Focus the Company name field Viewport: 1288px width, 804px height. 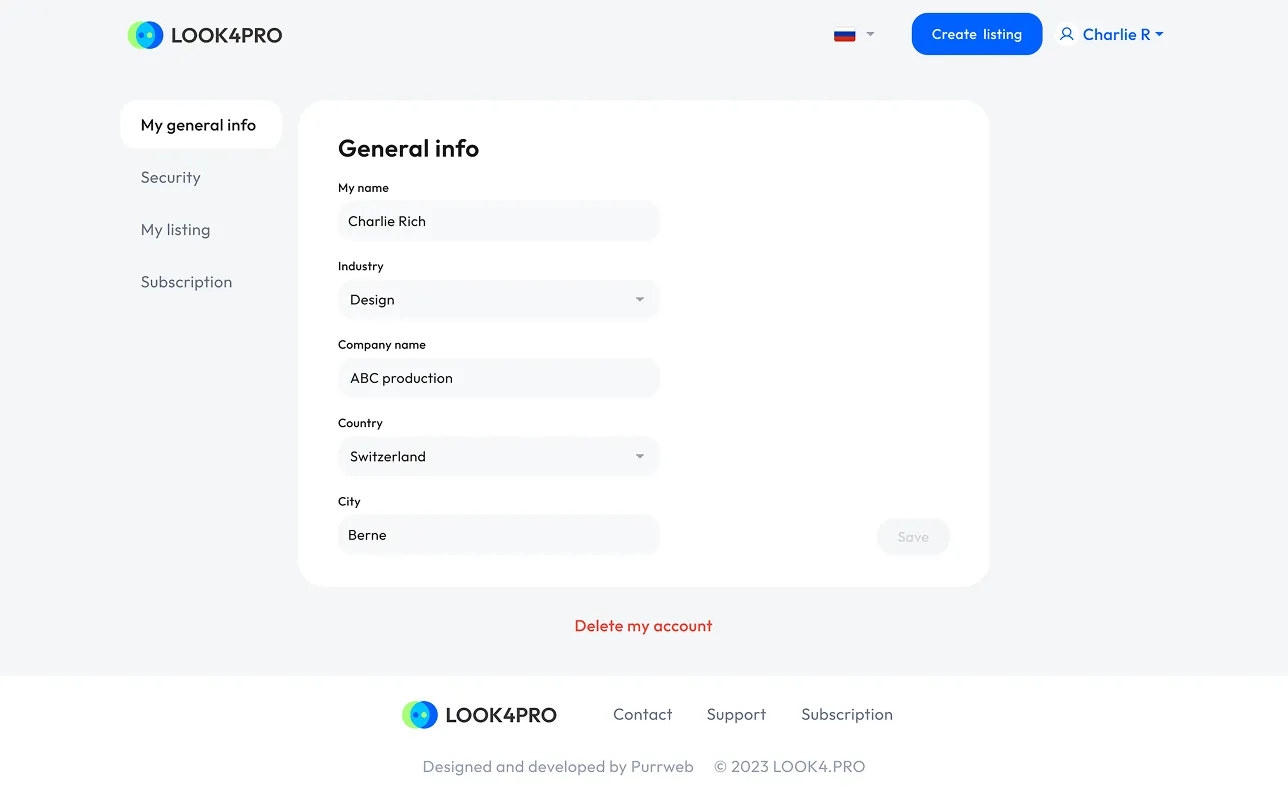[x=499, y=378]
